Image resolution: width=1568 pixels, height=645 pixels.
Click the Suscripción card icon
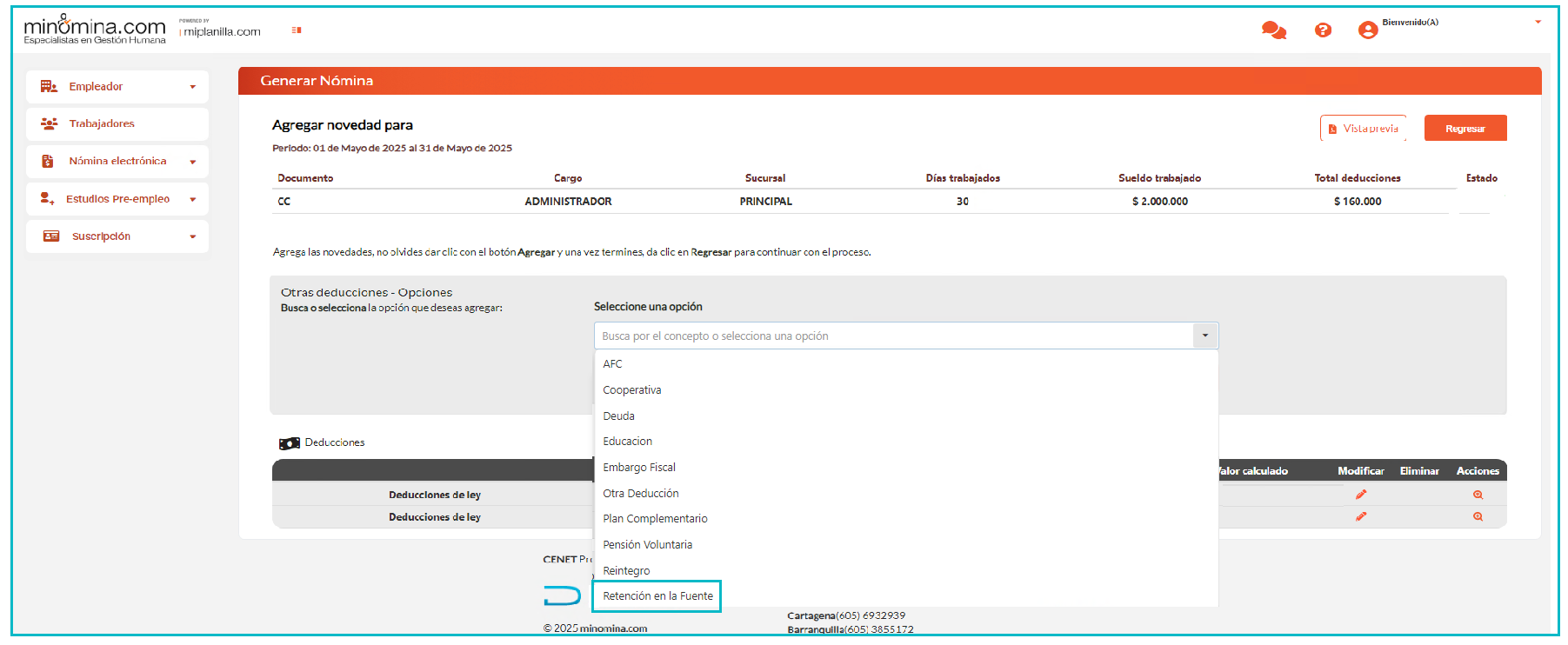tap(51, 236)
